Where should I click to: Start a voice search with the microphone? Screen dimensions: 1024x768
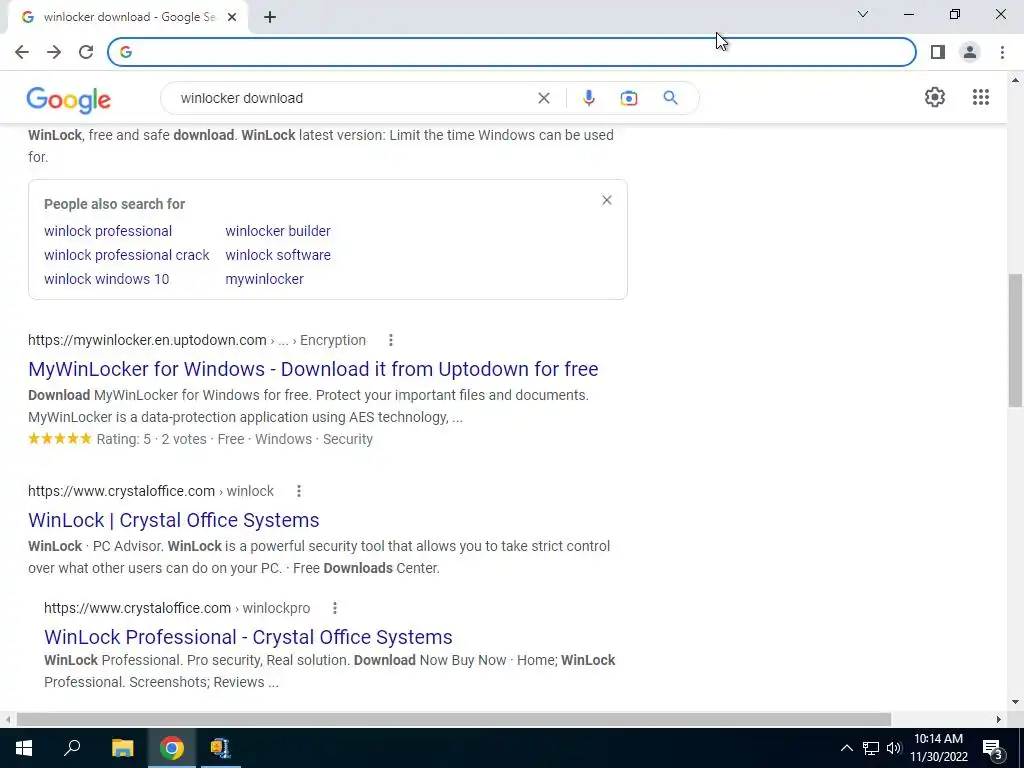pos(588,98)
